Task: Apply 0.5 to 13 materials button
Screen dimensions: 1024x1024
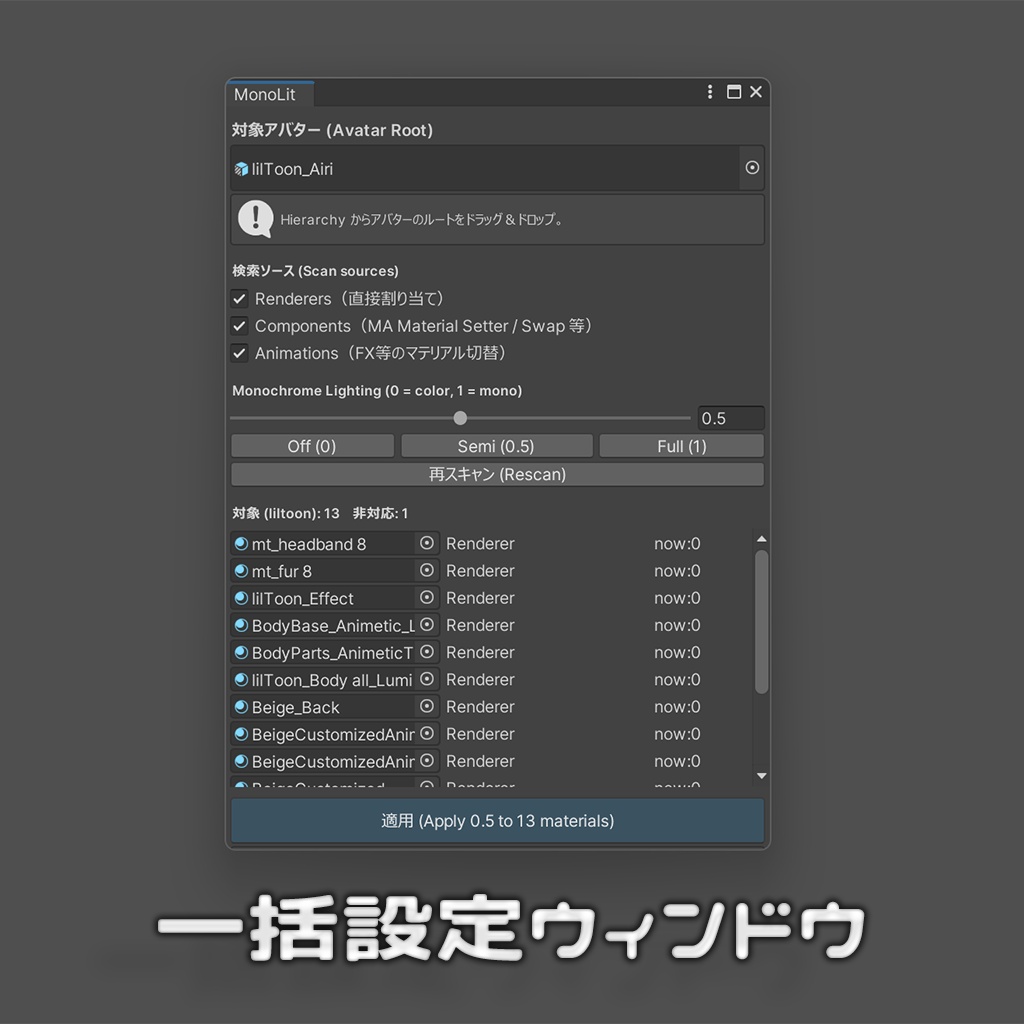Action: click(497, 821)
